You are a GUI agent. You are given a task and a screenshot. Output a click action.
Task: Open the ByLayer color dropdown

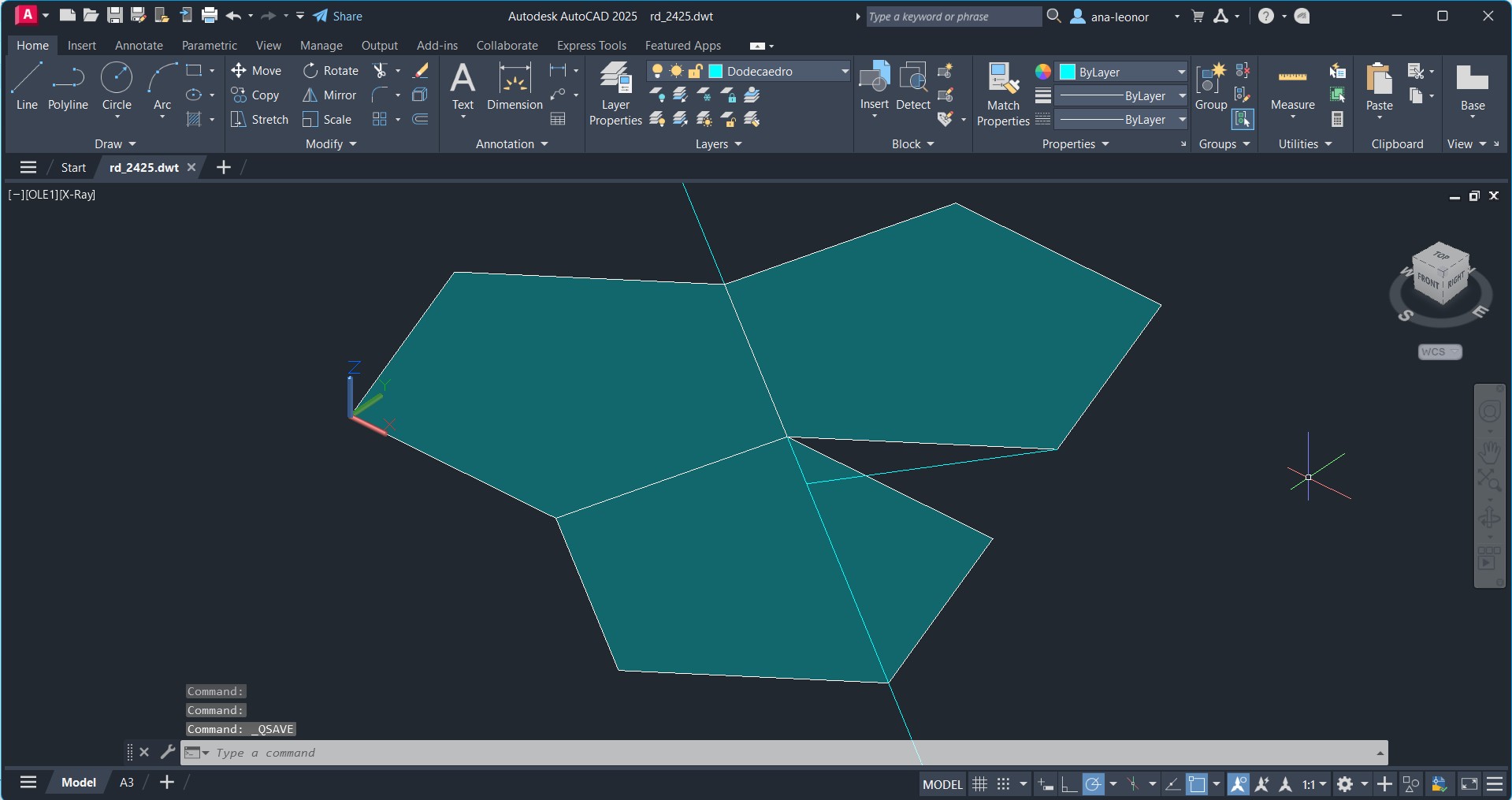coord(1181,73)
